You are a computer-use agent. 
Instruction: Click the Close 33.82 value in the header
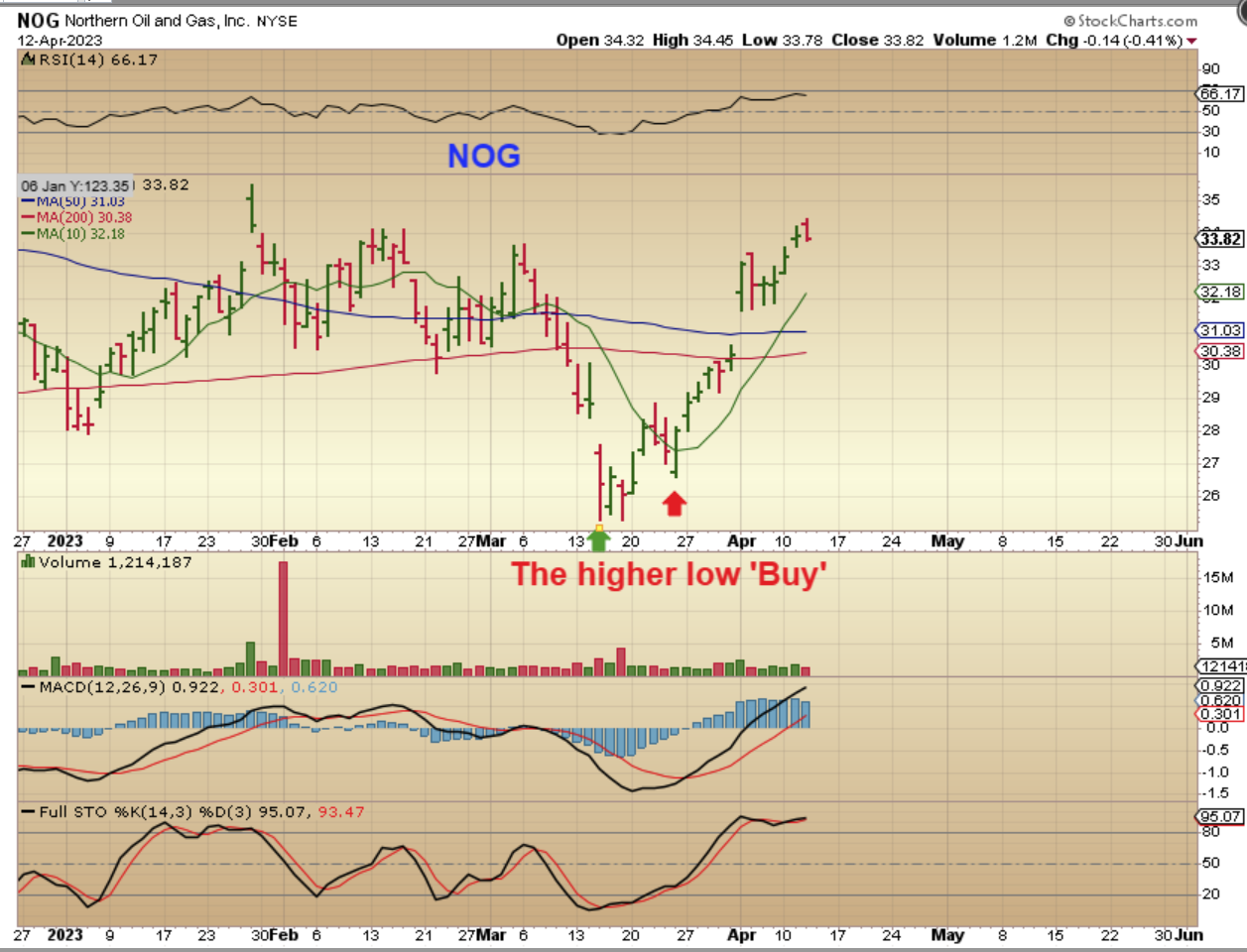(x=878, y=41)
